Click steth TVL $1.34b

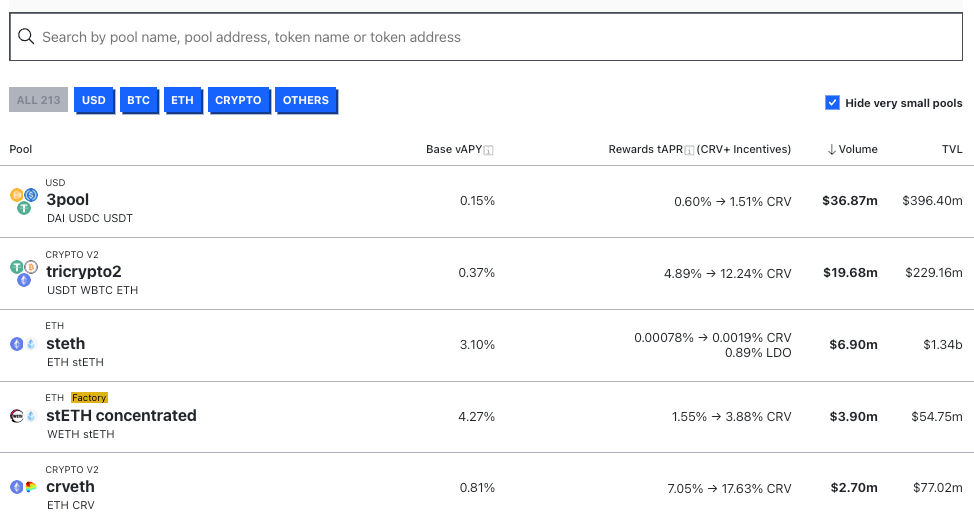pos(942,345)
